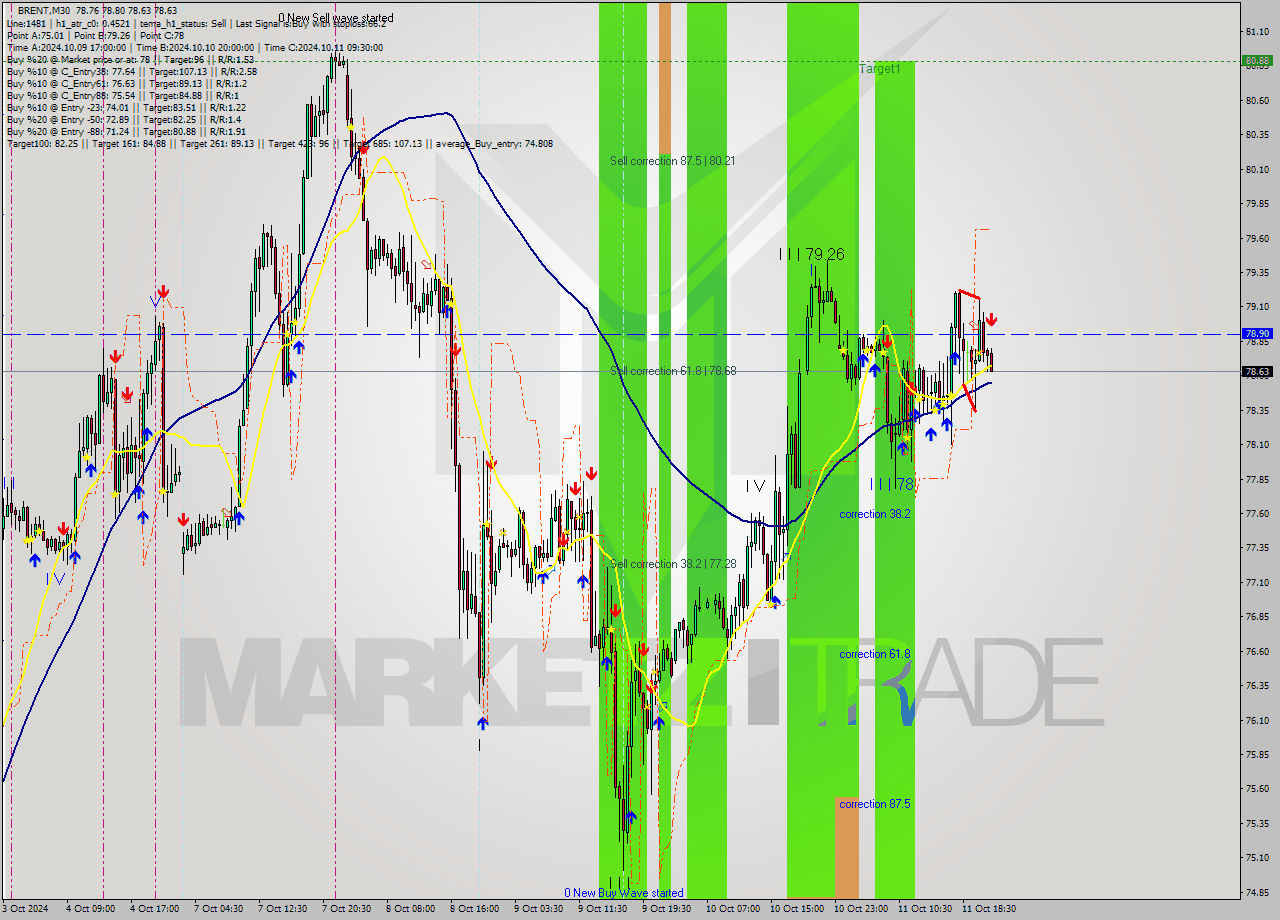This screenshot has height=920, width=1280.
Task: Click the '9 Oct 03:30' time label
Action: pos(538,909)
